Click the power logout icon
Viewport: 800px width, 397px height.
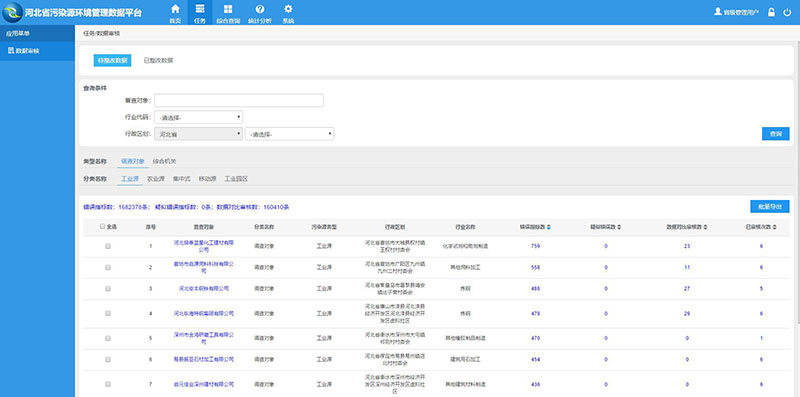pos(787,12)
